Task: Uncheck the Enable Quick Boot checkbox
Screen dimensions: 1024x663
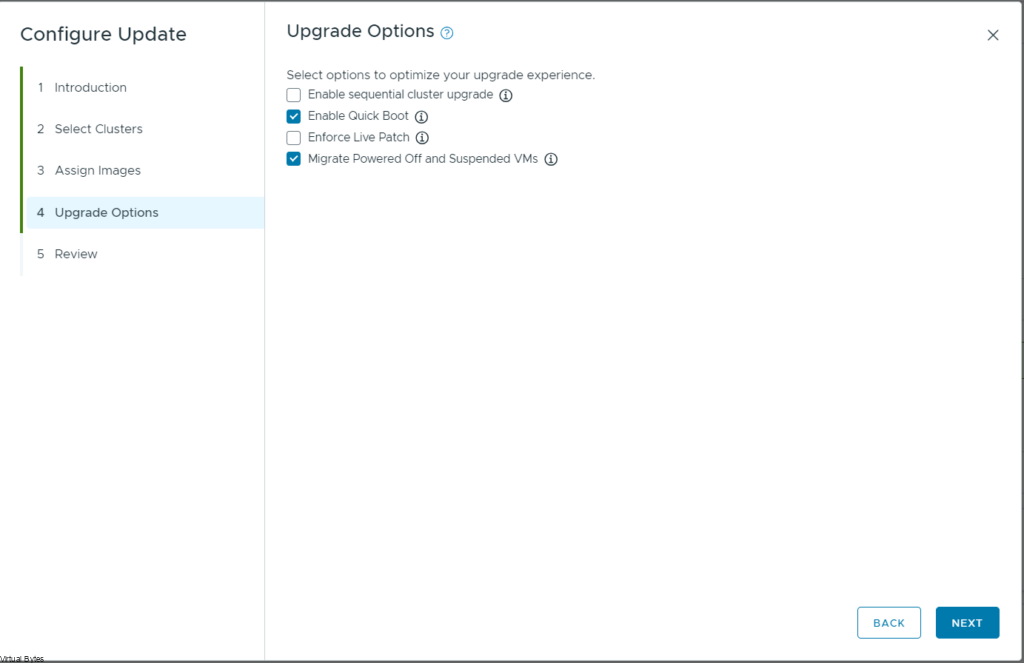Action: pos(294,116)
